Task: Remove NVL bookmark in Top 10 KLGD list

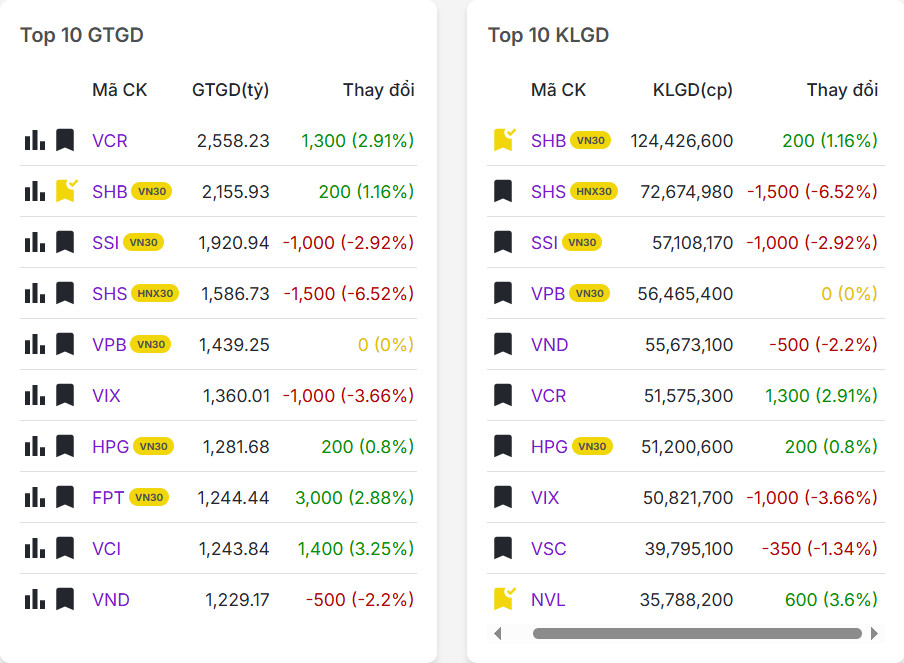Action: [x=504, y=599]
